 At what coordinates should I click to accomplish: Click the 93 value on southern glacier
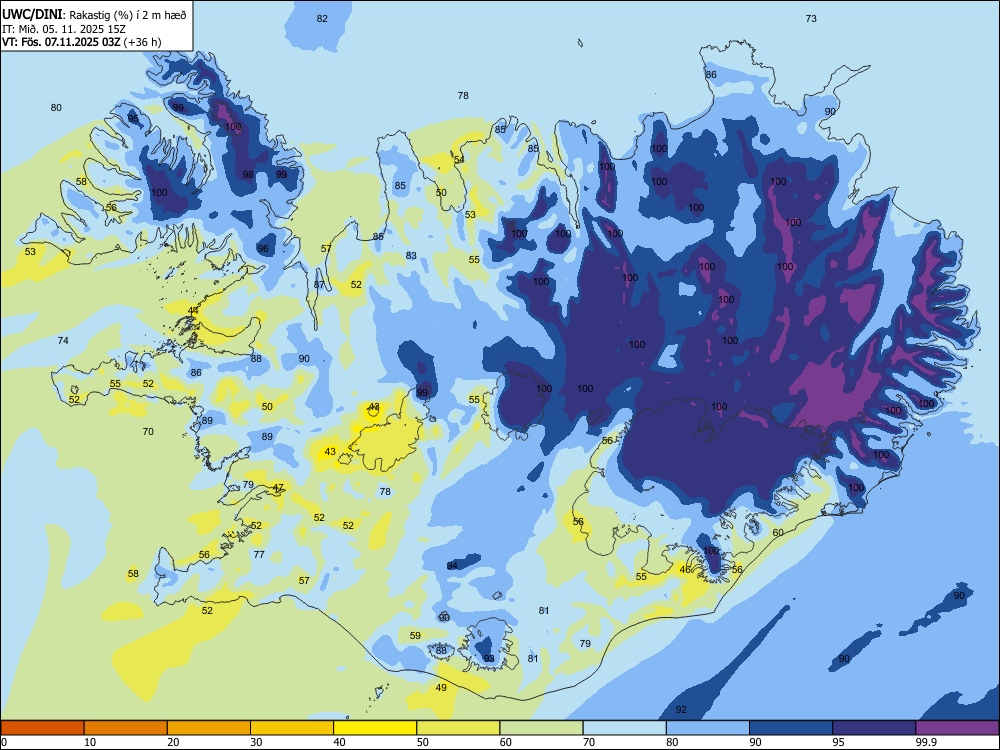pyautogui.click(x=489, y=658)
